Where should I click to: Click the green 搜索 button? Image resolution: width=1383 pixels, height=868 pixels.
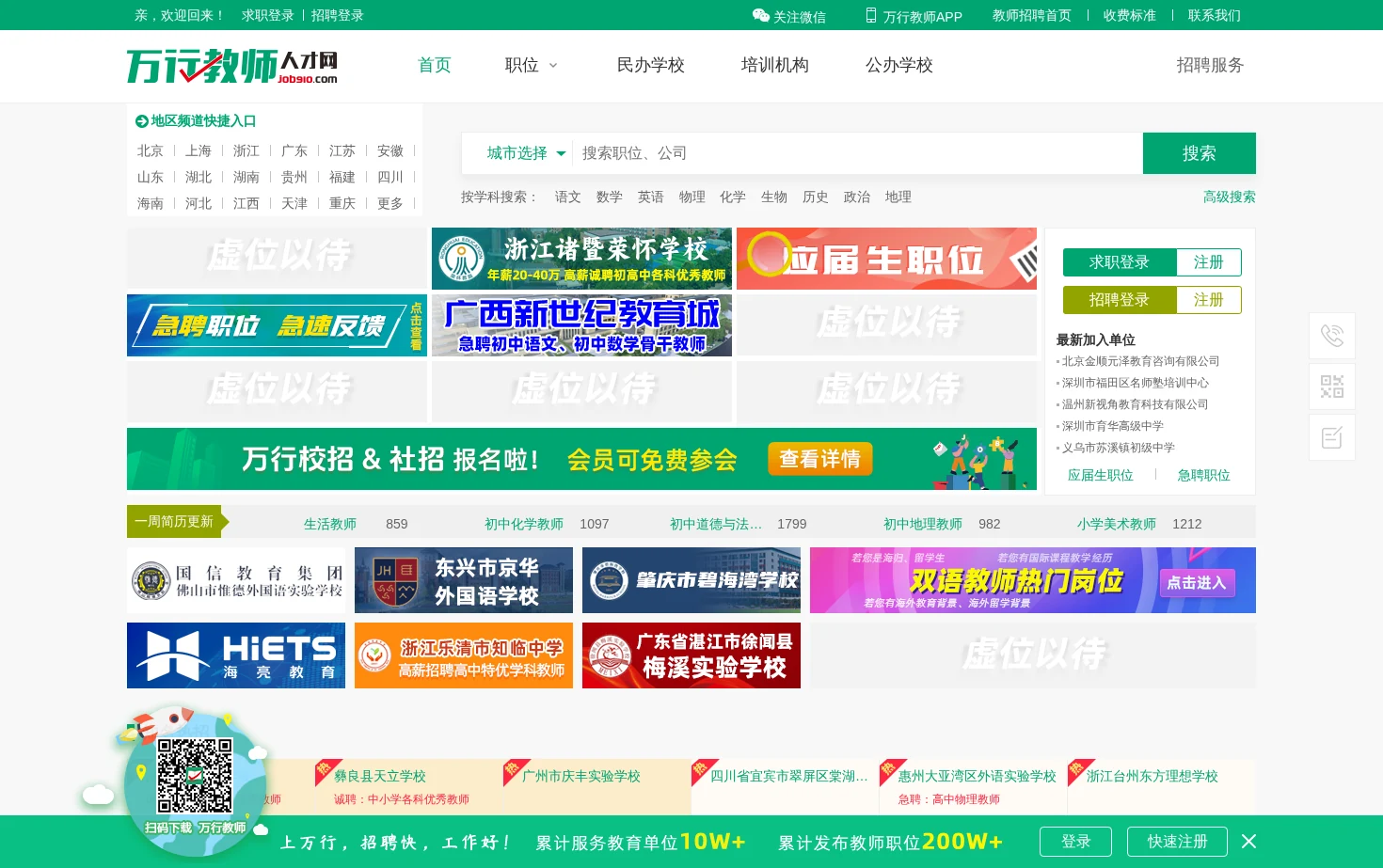point(1200,153)
